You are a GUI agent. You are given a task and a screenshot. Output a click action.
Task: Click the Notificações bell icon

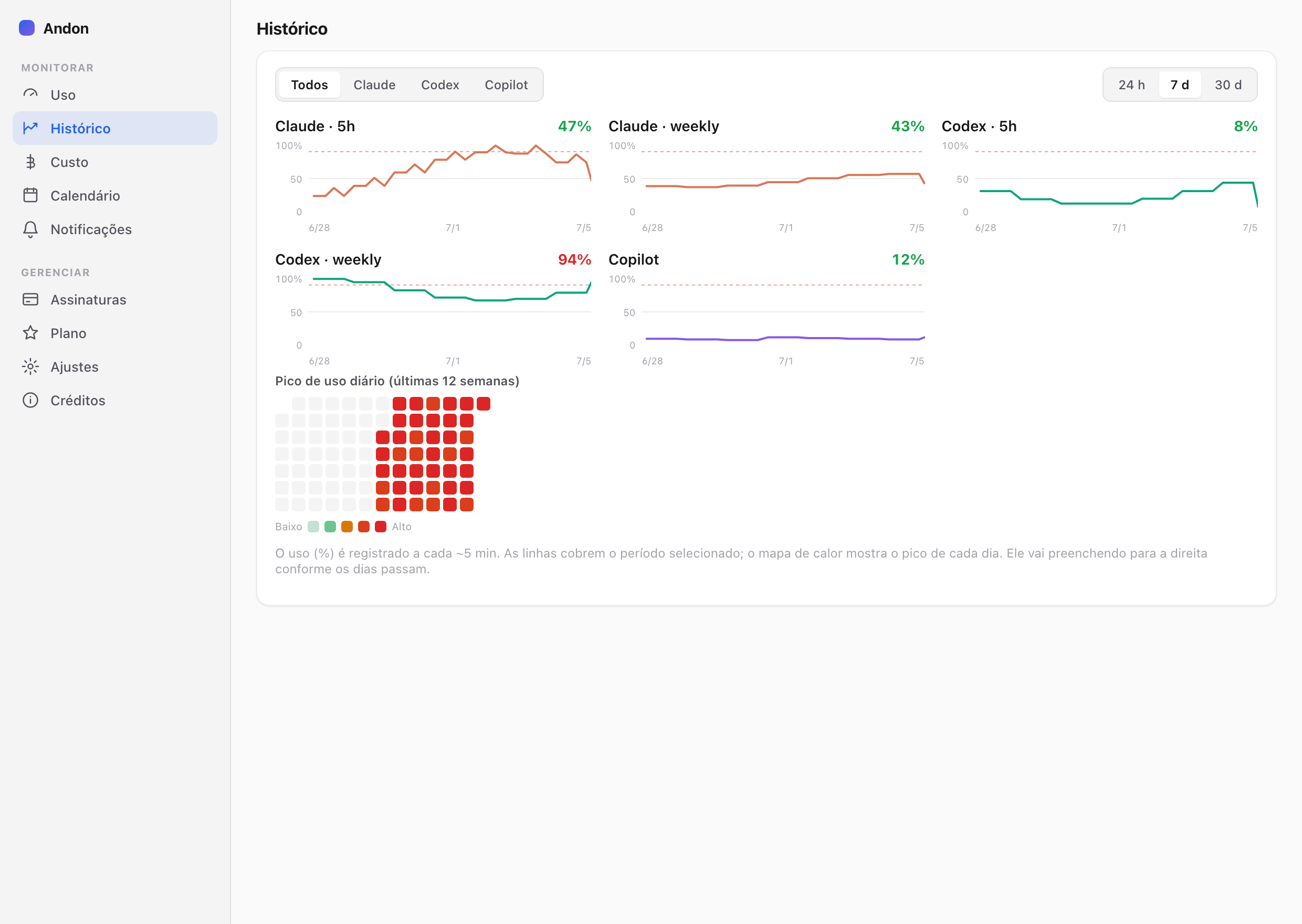pos(30,229)
